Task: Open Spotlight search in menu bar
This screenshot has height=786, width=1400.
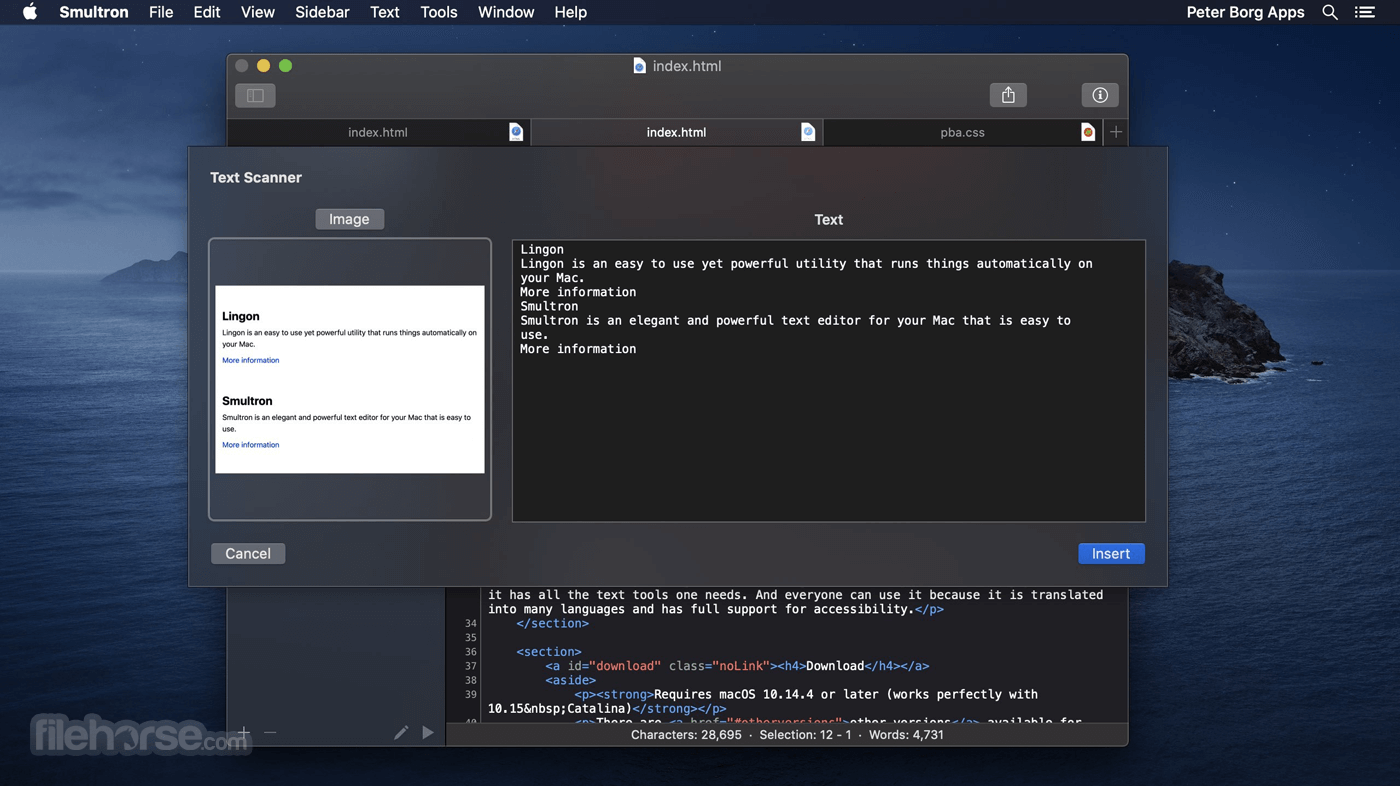Action: click(1330, 12)
